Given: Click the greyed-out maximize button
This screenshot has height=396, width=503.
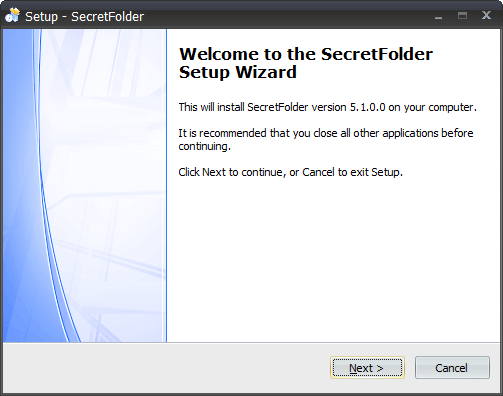Looking at the screenshot, I should click(x=462, y=16).
